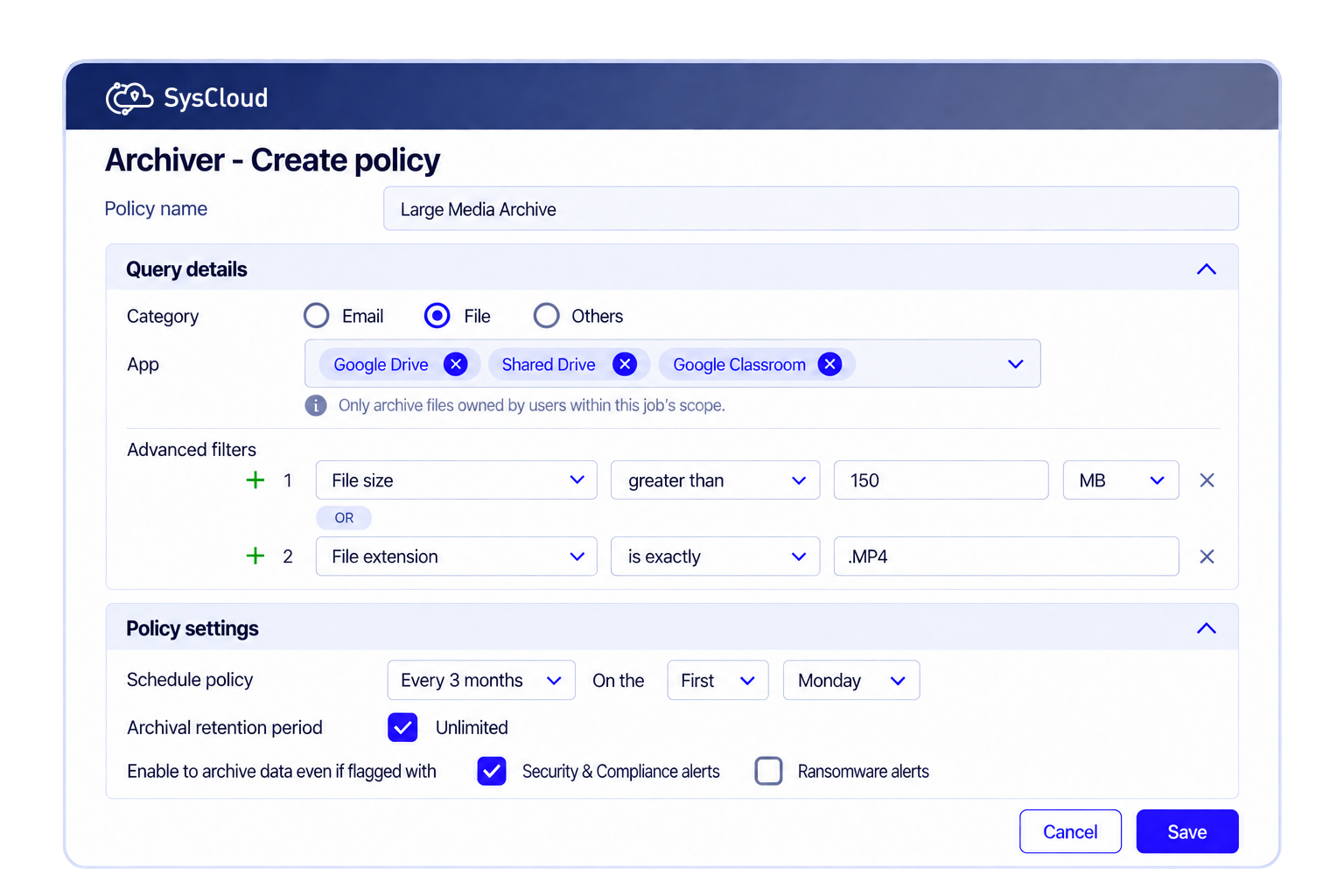The height and width of the screenshot is (896, 1344).
Task: Click the Advanced filters label
Action: point(192,450)
